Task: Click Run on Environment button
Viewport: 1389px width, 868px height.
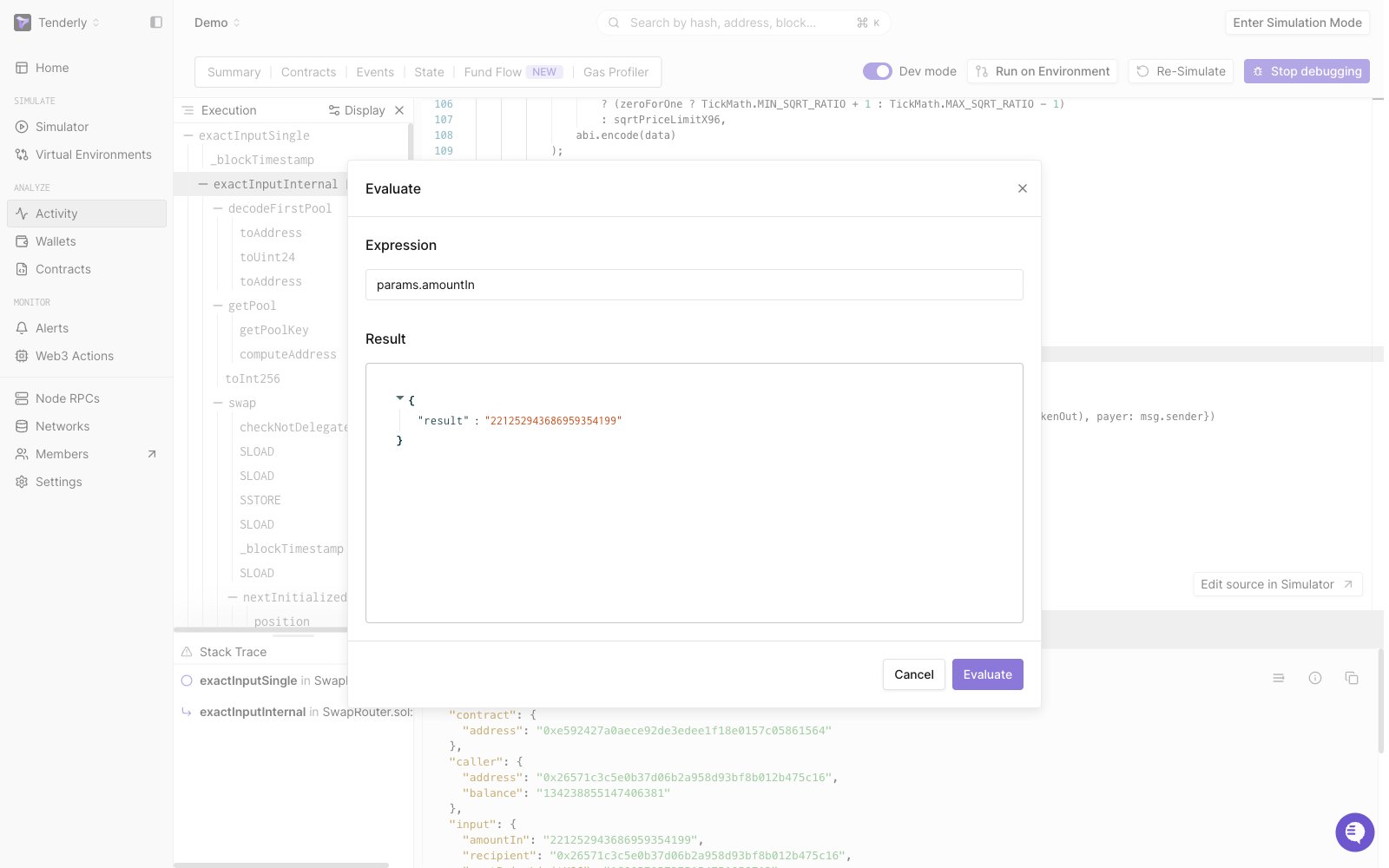Action: click(x=1042, y=71)
